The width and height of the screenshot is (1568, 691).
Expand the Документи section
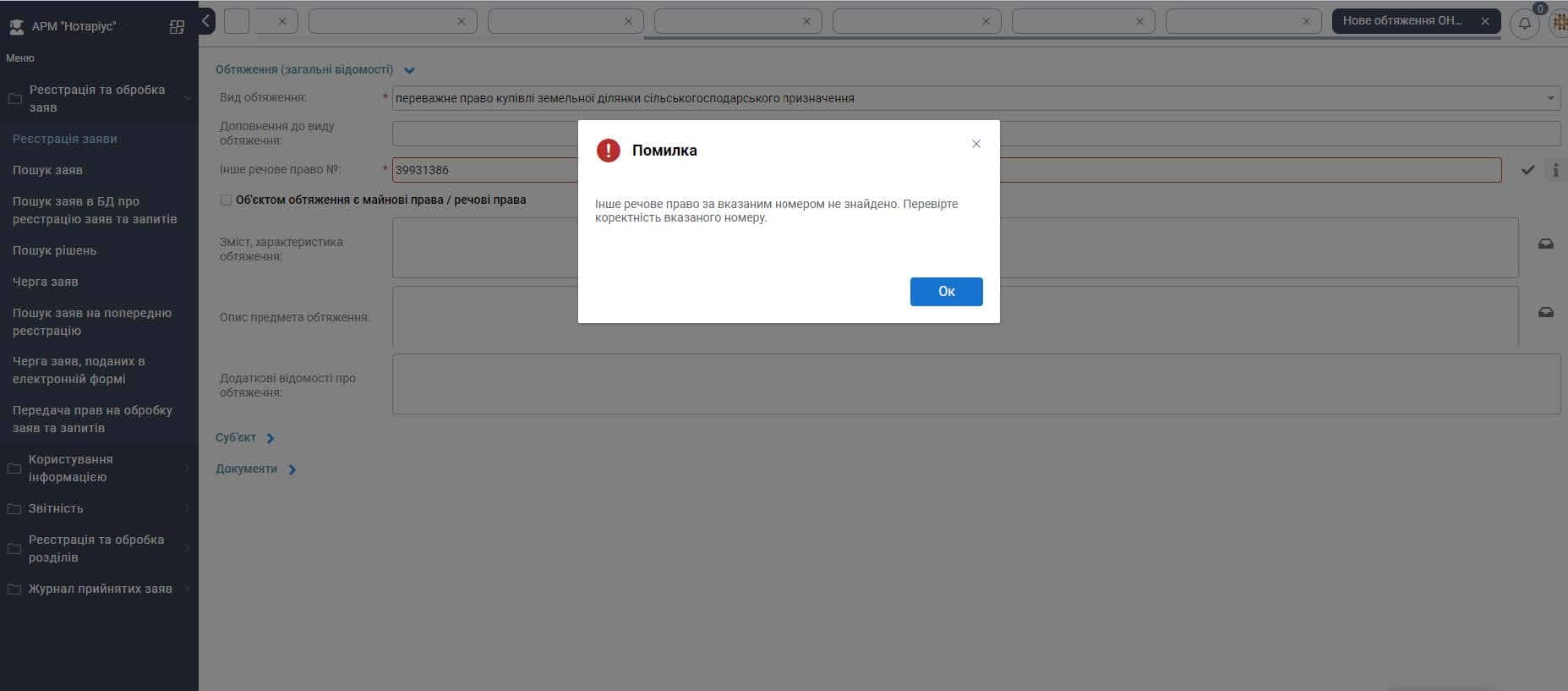click(292, 469)
